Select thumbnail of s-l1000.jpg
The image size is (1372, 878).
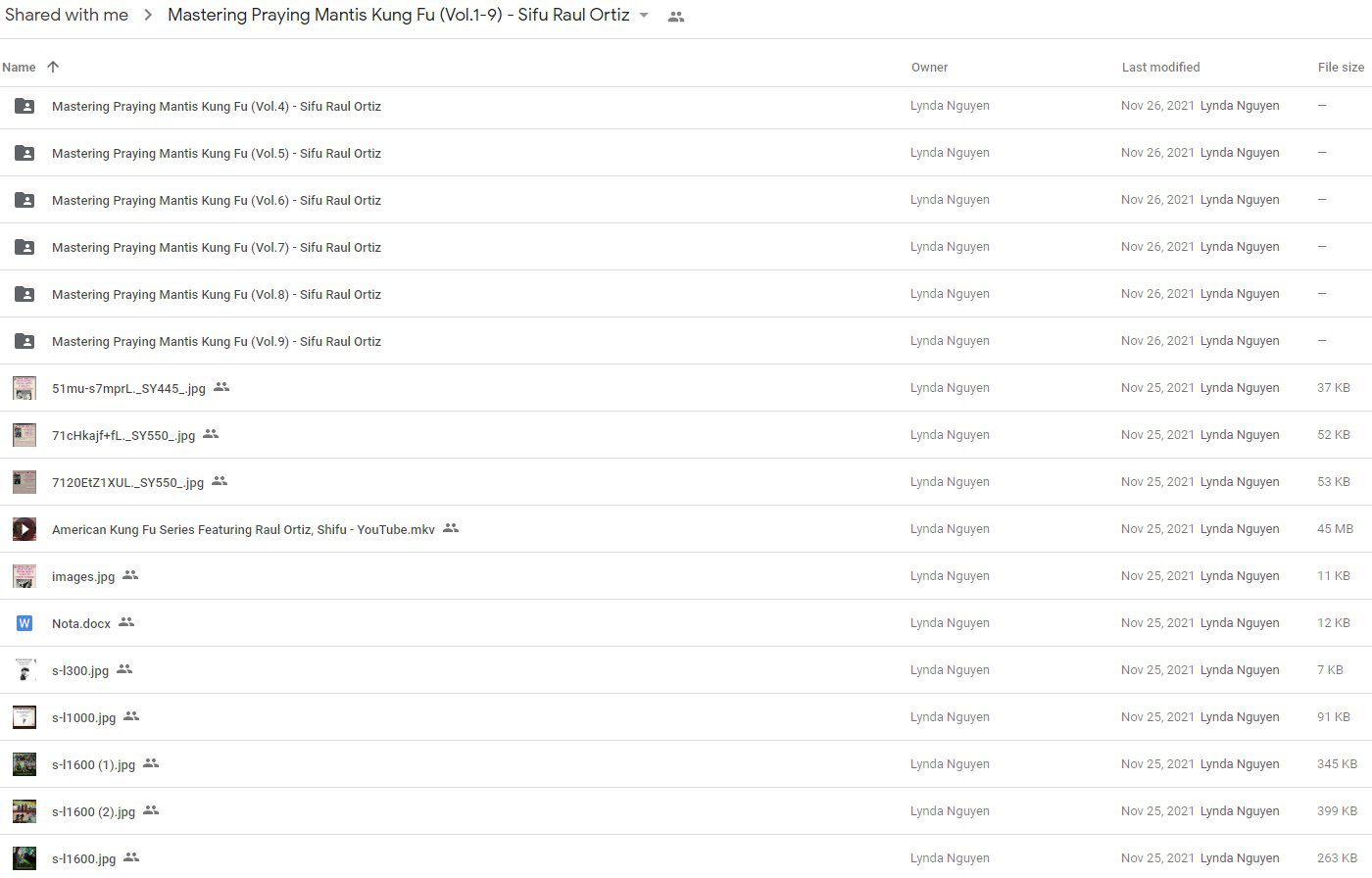[x=24, y=717]
